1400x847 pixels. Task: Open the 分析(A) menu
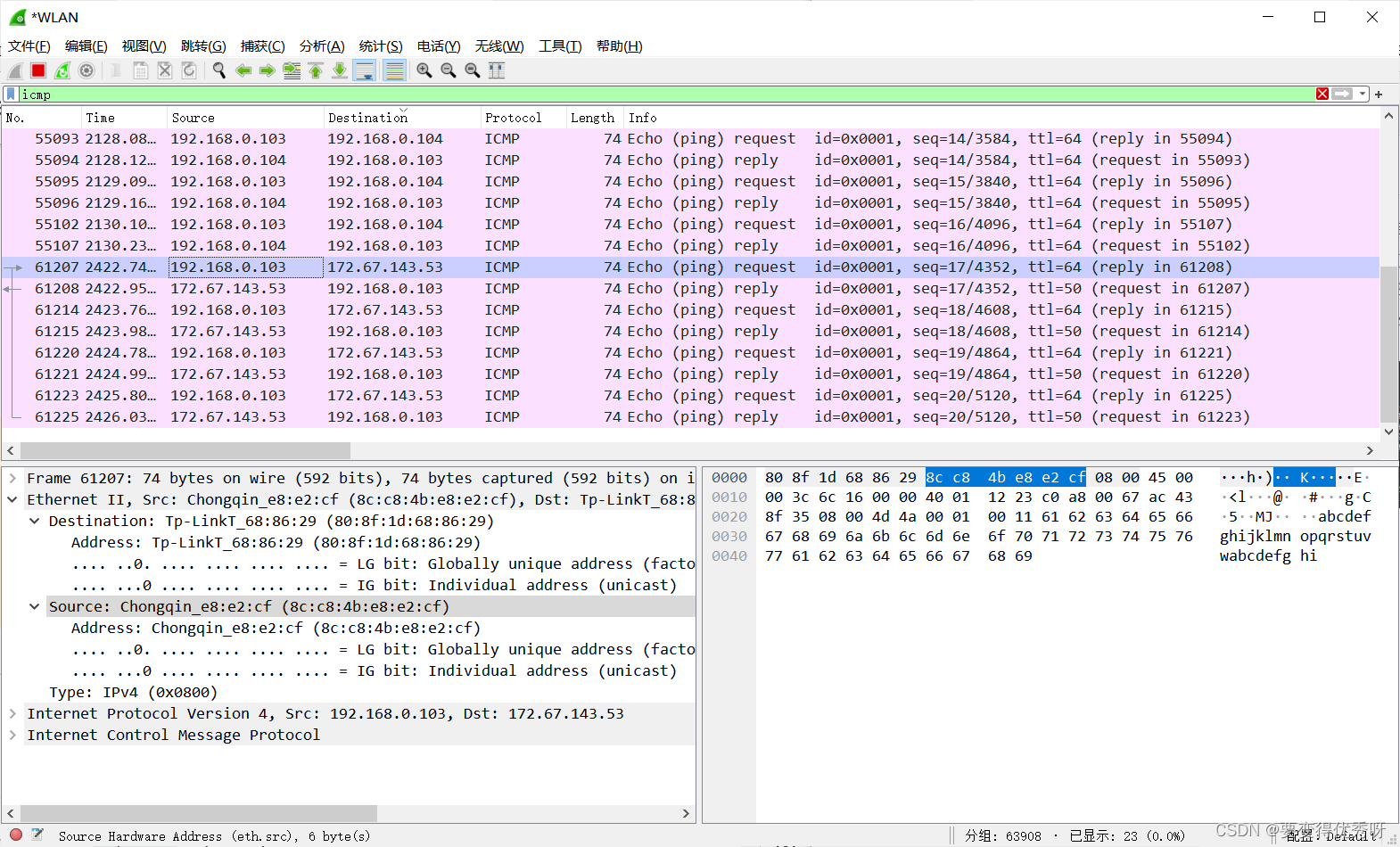(322, 46)
